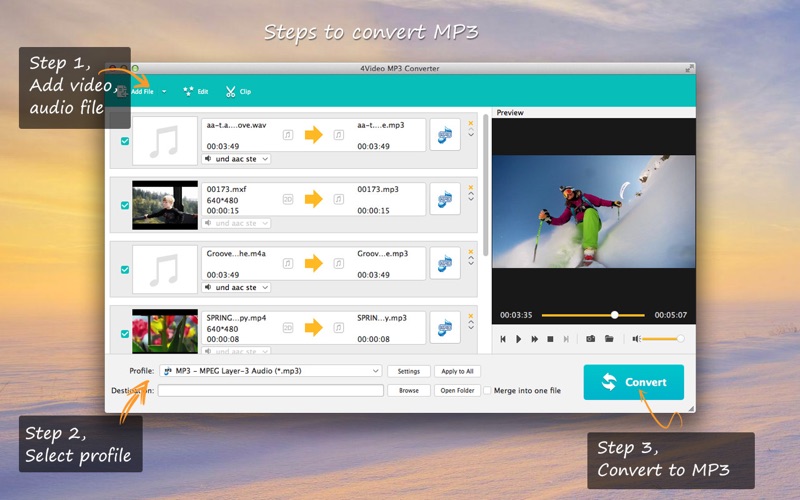Click output audio icon next to SPRIN...y.mp3

click(338, 328)
